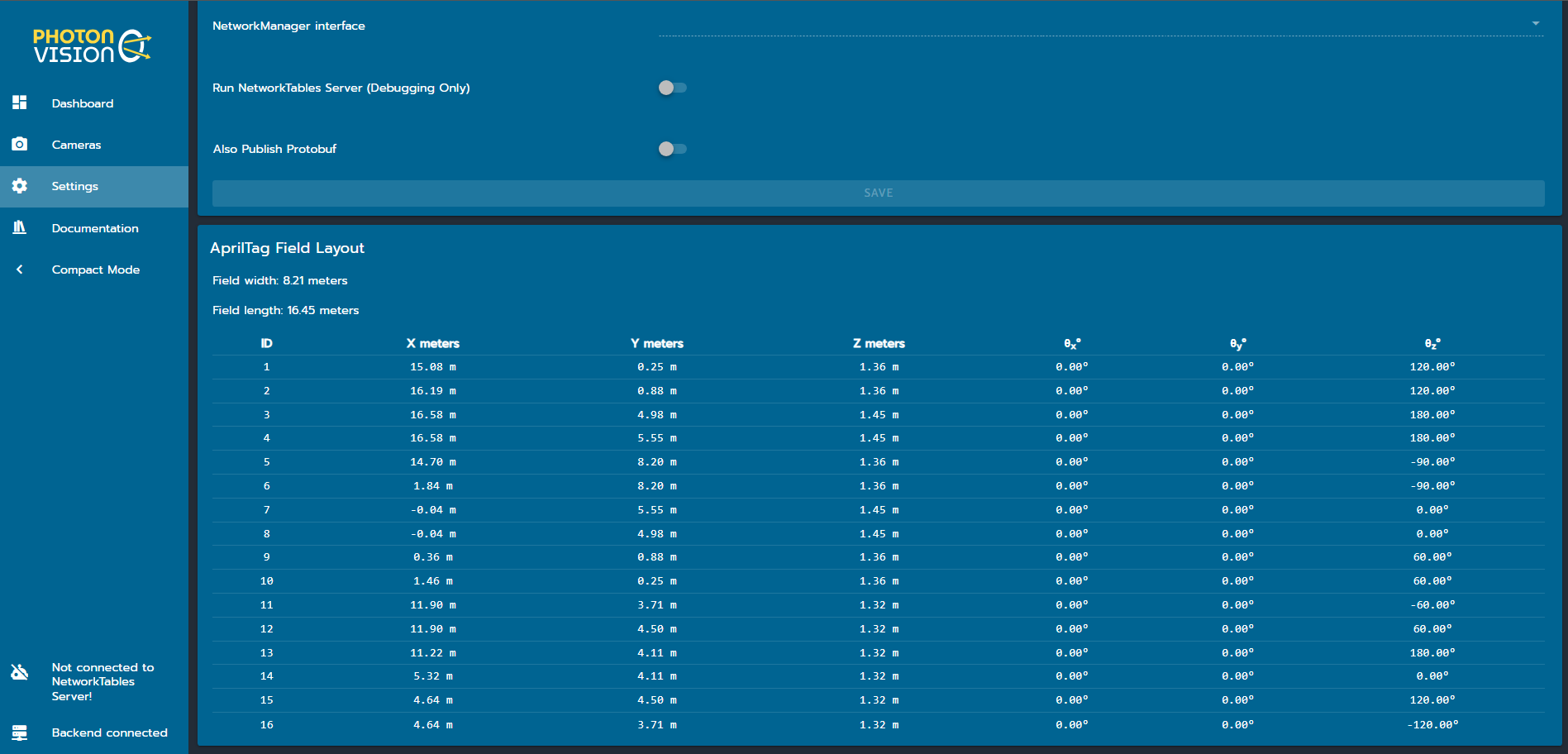Open the Dashboard page

(x=83, y=103)
